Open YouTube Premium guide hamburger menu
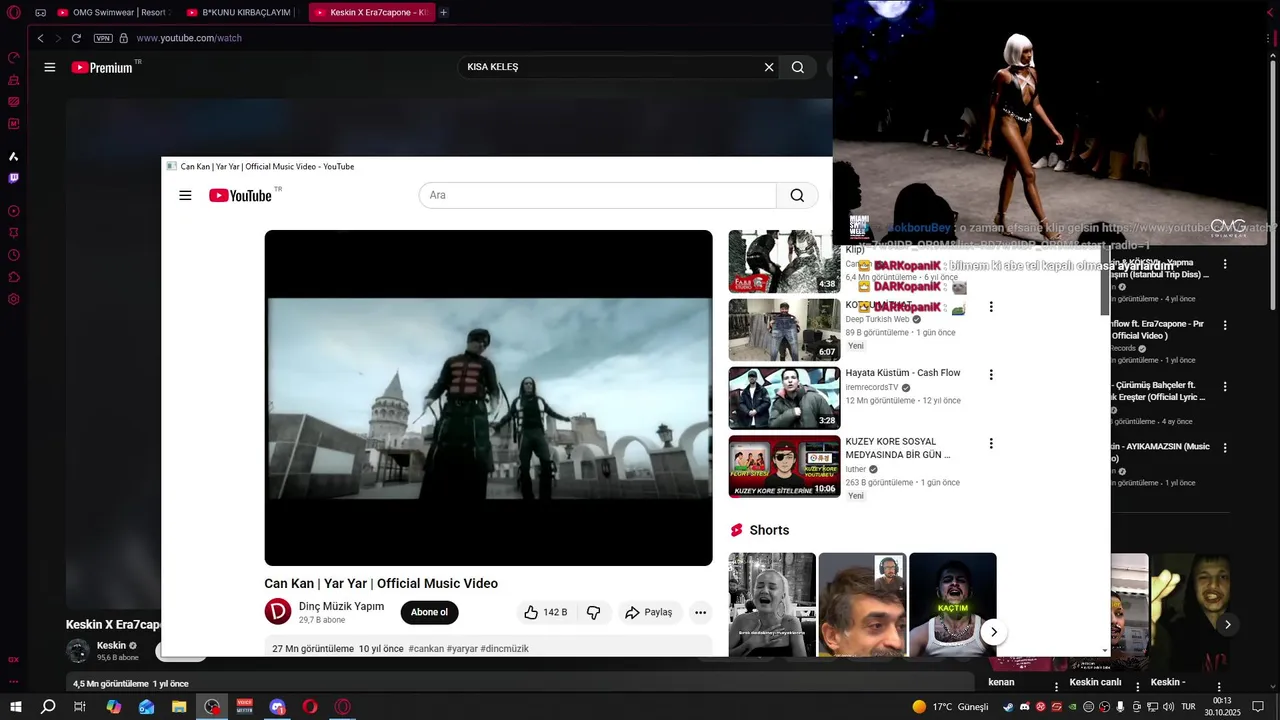This screenshot has height=720, width=1280. pos(50,67)
